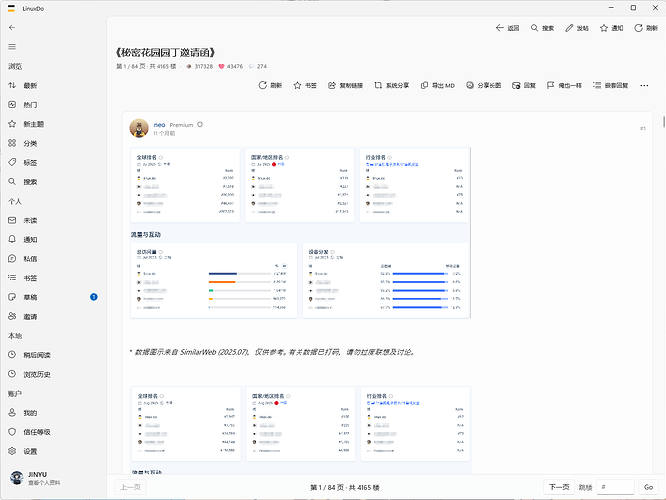Viewport: 666px width, 500px height.
Task: Click the vertical scrollbar thumb
Action: [x=663, y=121]
